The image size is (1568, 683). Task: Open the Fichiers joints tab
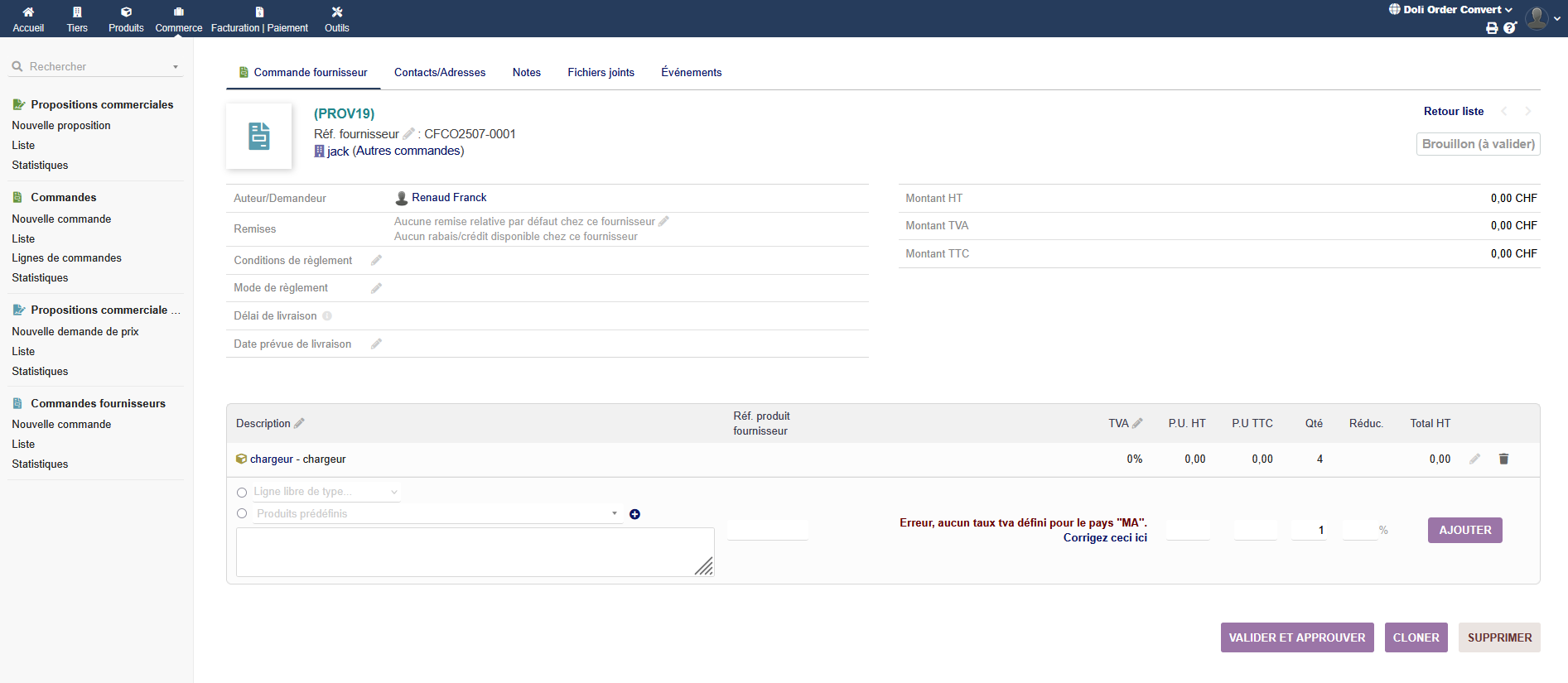pos(601,73)
